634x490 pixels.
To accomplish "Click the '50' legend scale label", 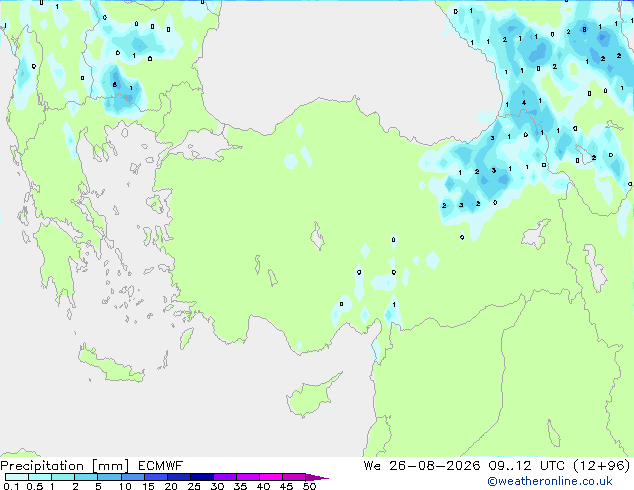I will [309, 486].
